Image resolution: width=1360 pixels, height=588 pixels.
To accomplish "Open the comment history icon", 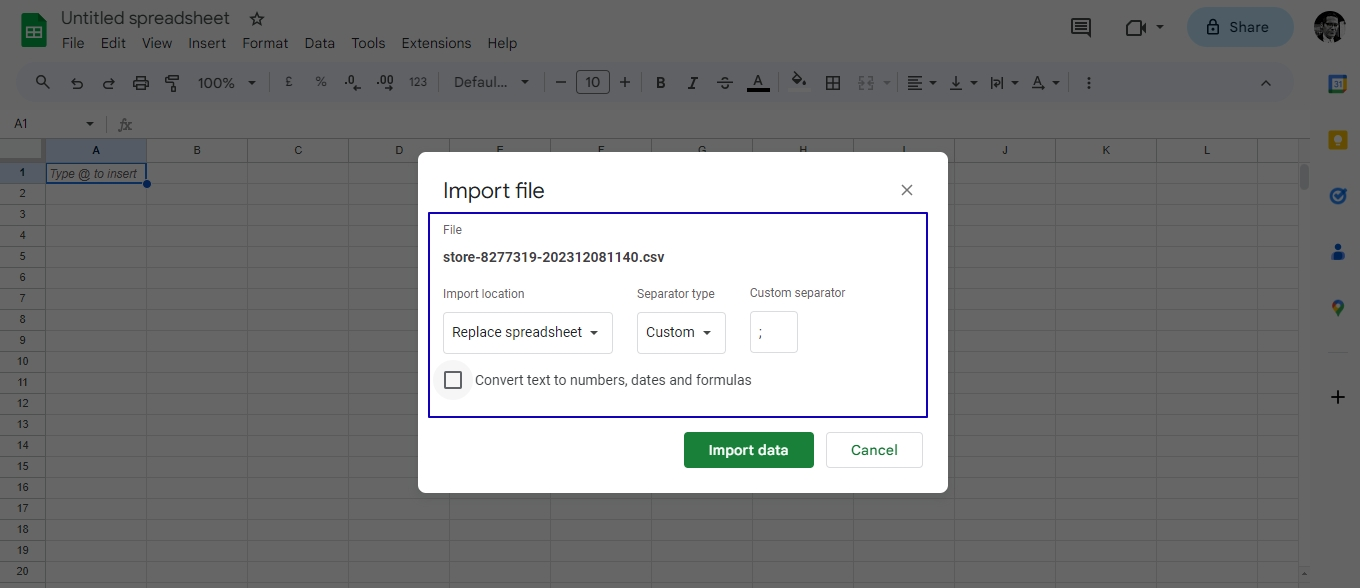I will 1081,27.
